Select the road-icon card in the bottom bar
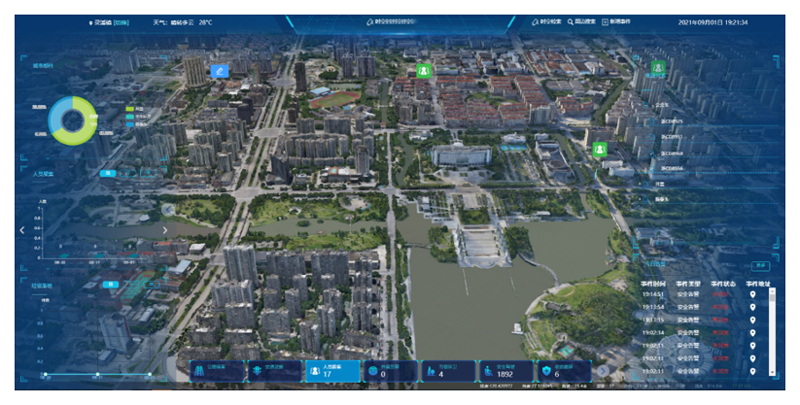The height and width of the screenshot is (405, 800). click(217, 371)
